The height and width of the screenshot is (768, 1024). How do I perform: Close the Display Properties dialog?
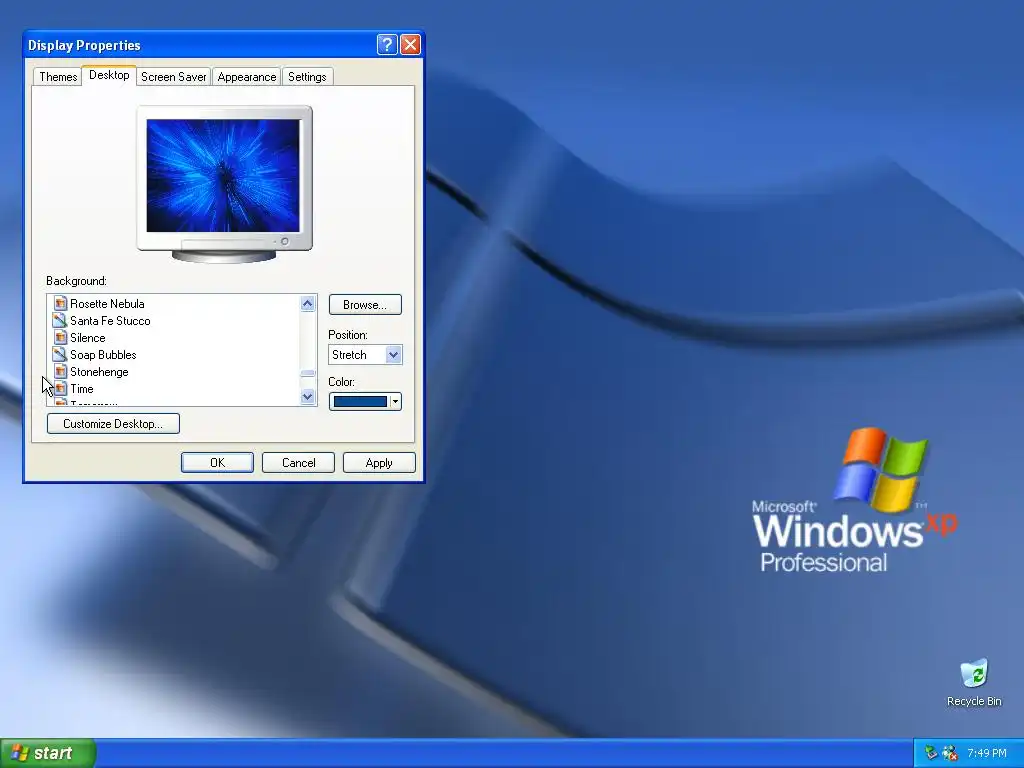tap(410, 44)
